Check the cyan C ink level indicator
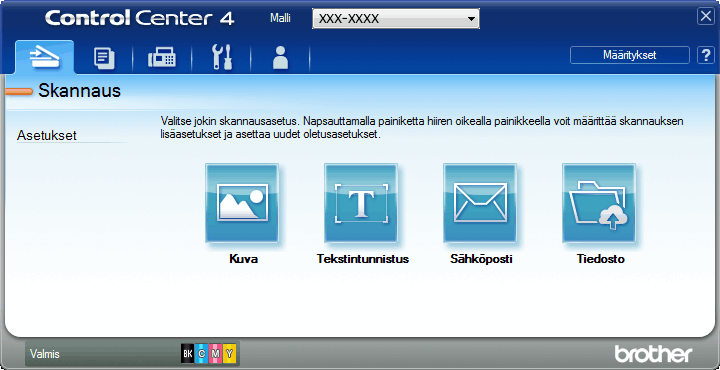The image size is (720, 370). click(x=202, y=353)
